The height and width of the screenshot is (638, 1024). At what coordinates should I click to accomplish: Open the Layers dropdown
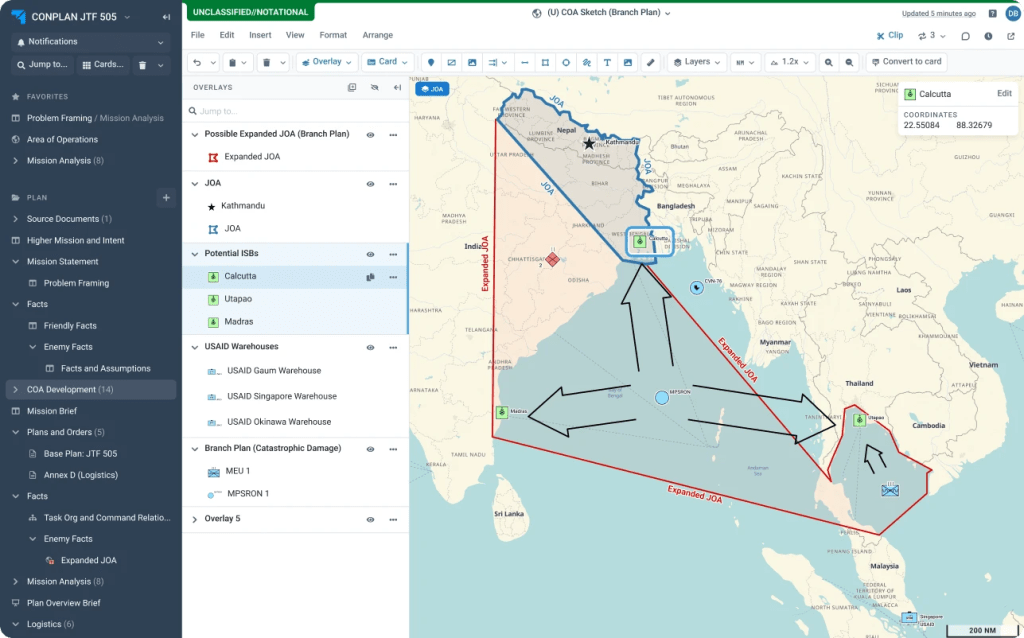[697, 62]
